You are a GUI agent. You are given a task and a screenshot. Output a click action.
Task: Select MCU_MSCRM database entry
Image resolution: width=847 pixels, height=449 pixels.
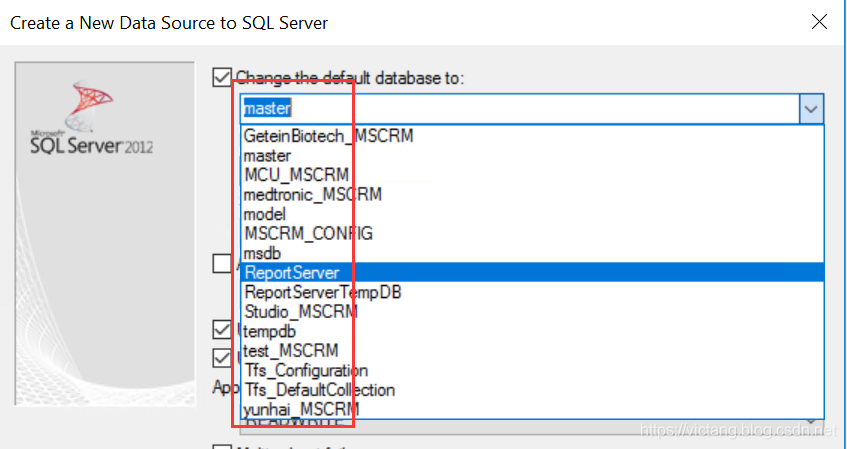click(x=532, y=175)
